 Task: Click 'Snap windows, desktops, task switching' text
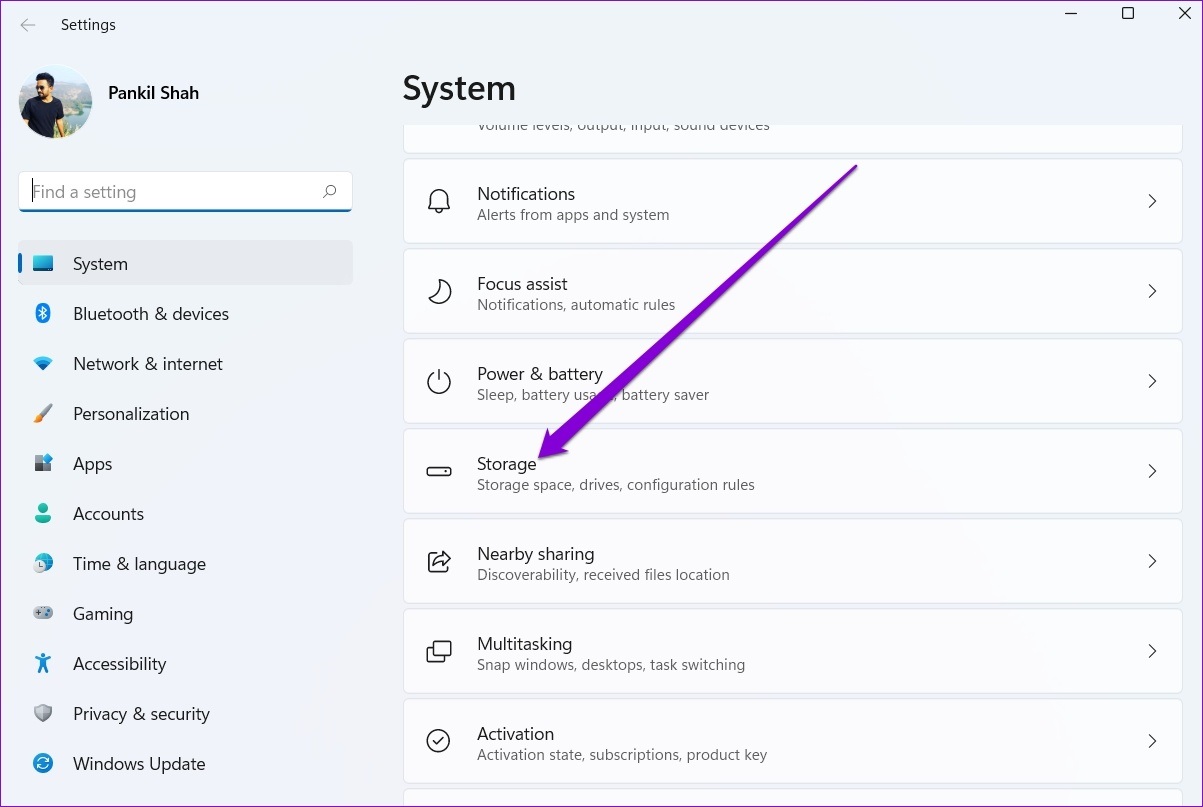click(x=611, y=665)
